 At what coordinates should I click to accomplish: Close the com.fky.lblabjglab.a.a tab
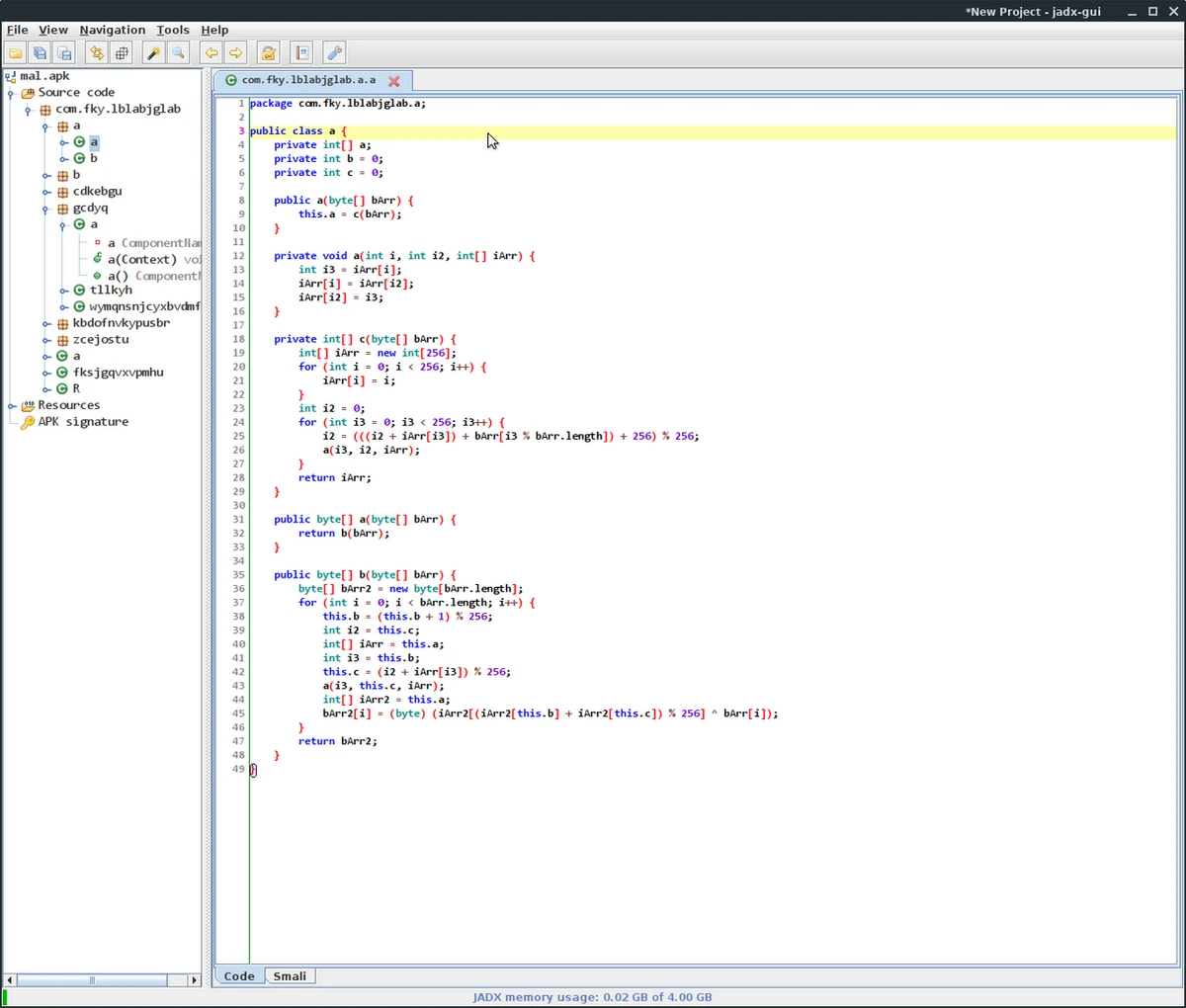393,81
